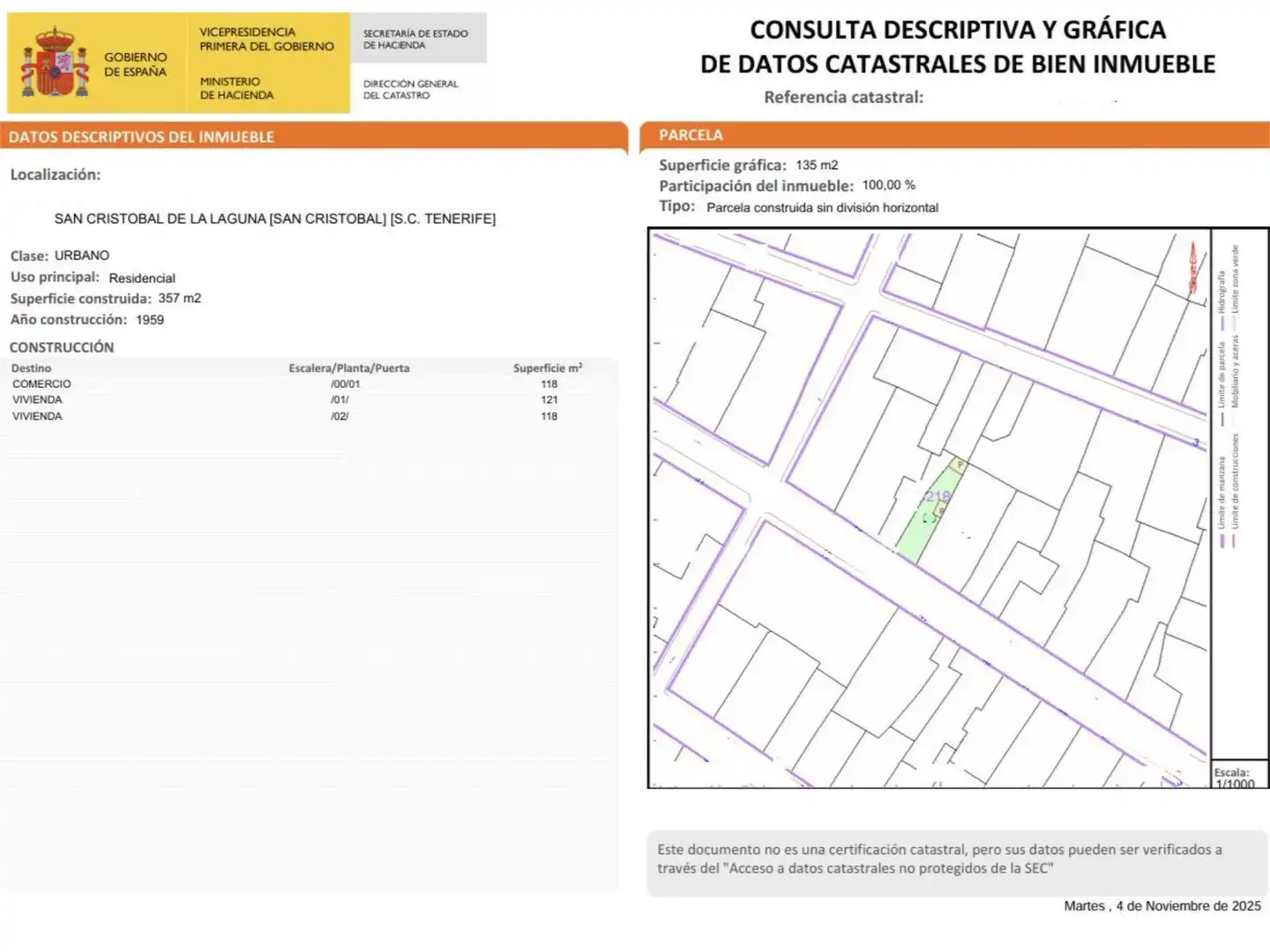Screen dimensions: 1270x952
Task: Click SECRETARÍA DE ESTADO DE HACIENDA text
Action: [415, 39]
